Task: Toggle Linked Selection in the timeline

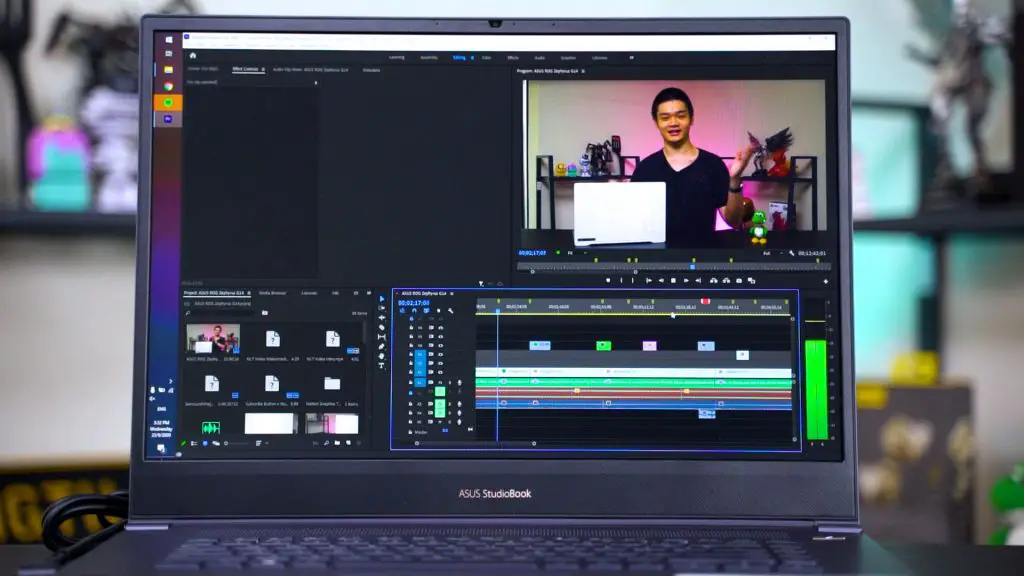Action: point(426,311)
